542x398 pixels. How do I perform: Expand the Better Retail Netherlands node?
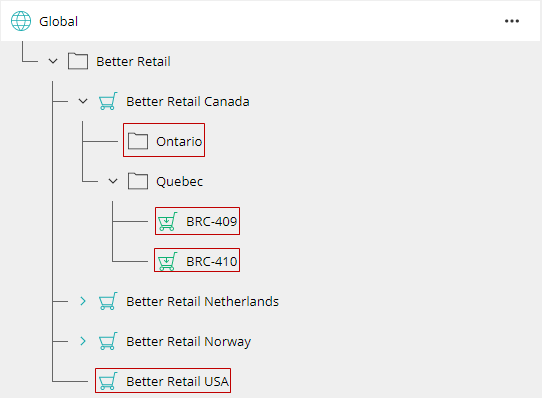[x=83, y=301]
